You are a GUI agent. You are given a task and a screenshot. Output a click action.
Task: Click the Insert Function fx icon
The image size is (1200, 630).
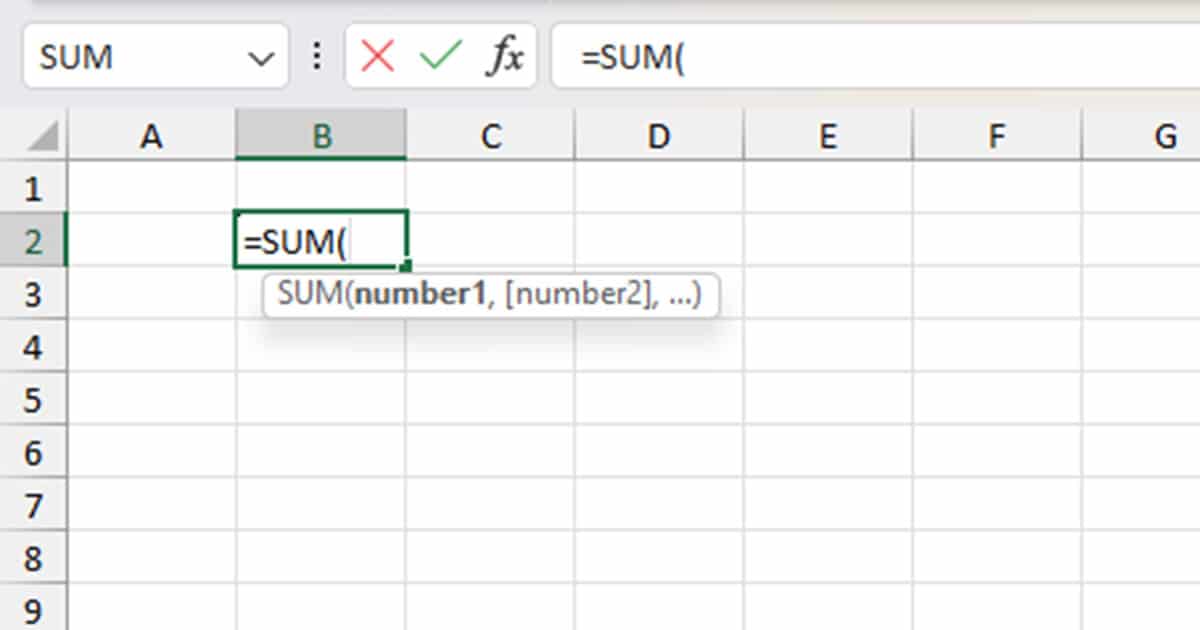506,57
